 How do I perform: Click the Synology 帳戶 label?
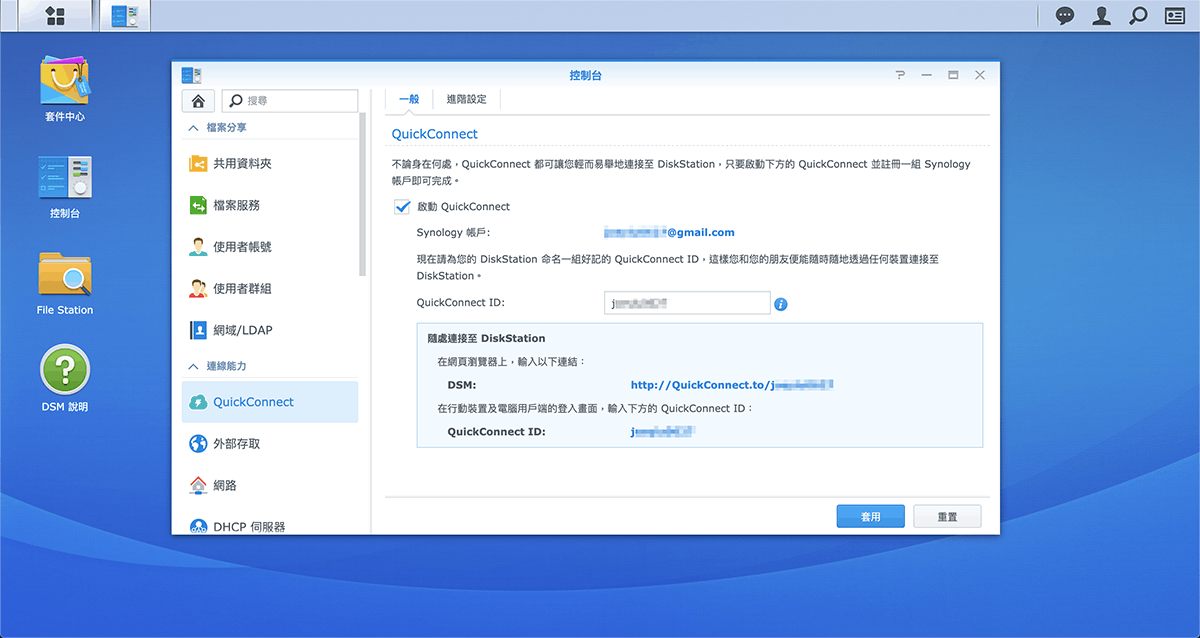(x=453, y=233)
